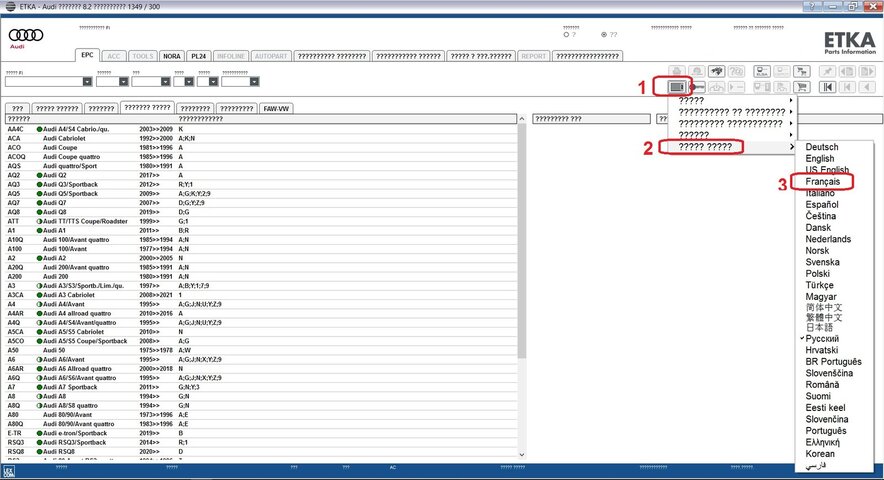
Task: Select the Audi A6 Allroad quattro row
Action: [x=261, y=368]
